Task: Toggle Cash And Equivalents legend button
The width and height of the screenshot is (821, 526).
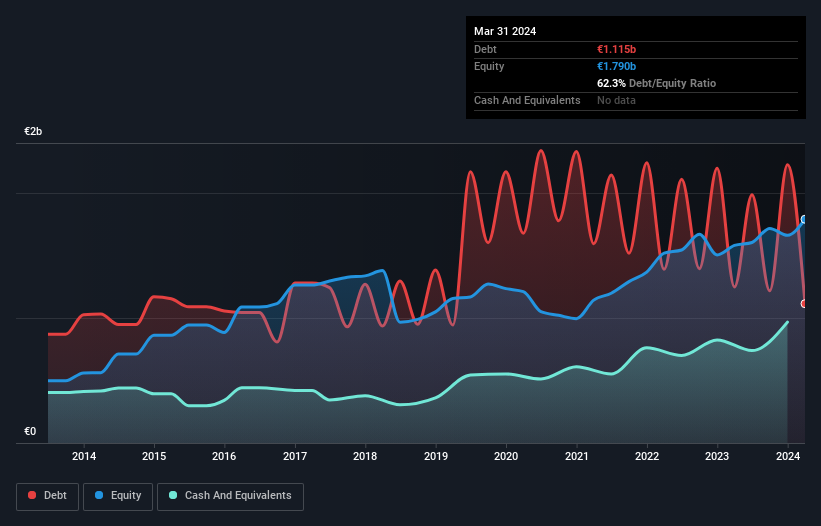Action: tap(230, 496)
